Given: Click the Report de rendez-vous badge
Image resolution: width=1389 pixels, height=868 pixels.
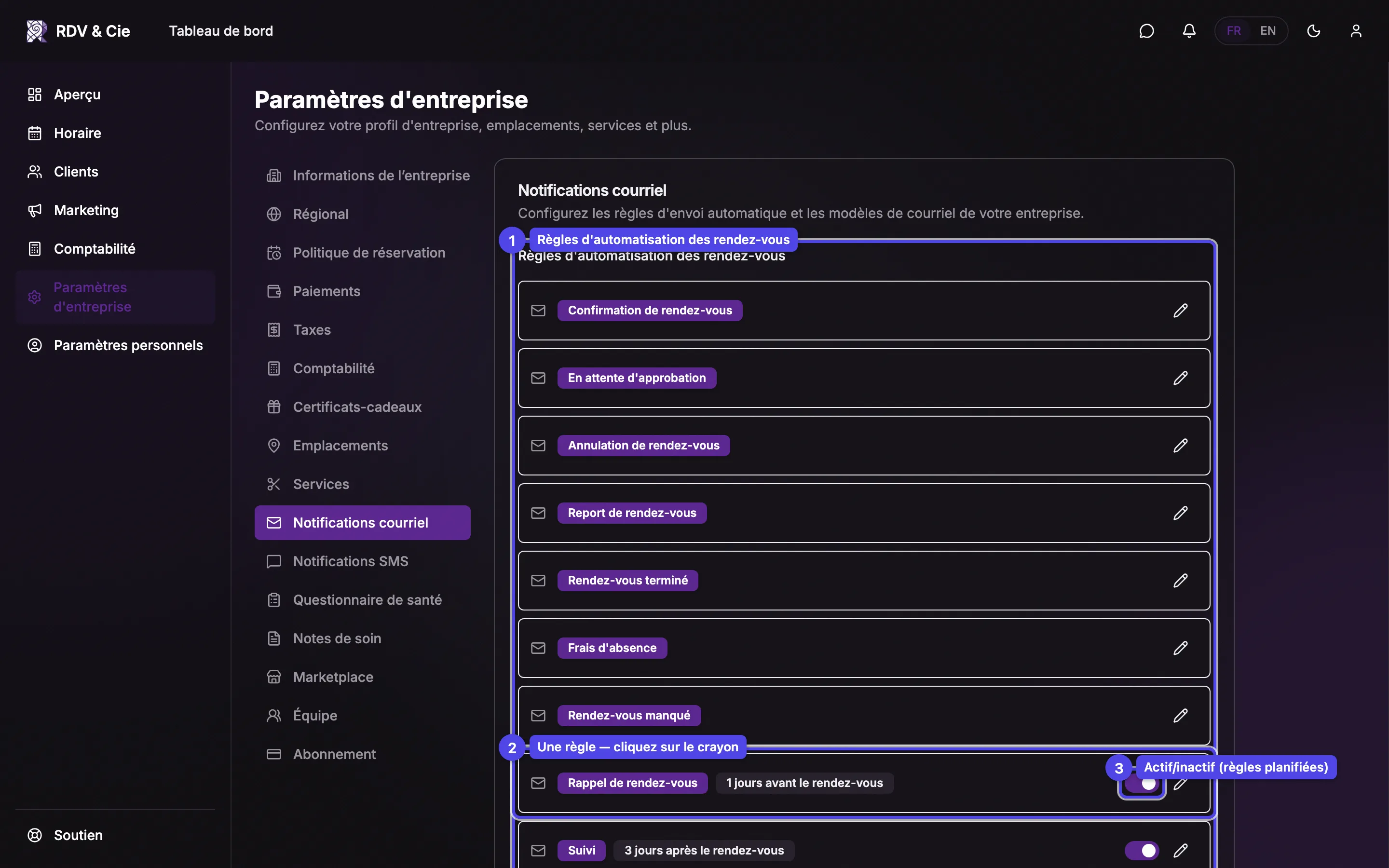Looking at the screenshot, I should point(632,513).
